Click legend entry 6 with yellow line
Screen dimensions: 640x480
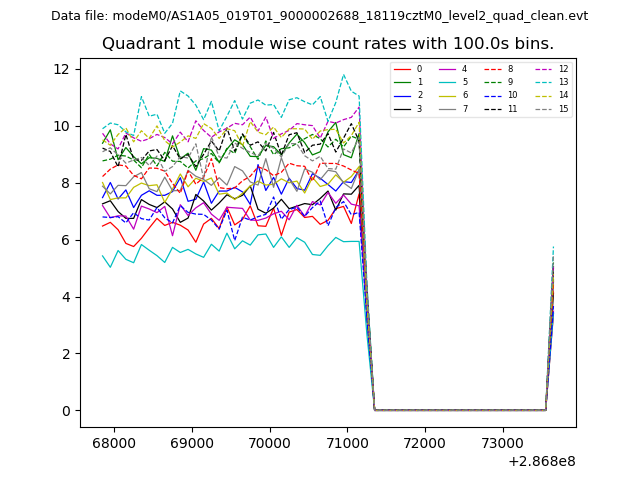click(455, 95)
